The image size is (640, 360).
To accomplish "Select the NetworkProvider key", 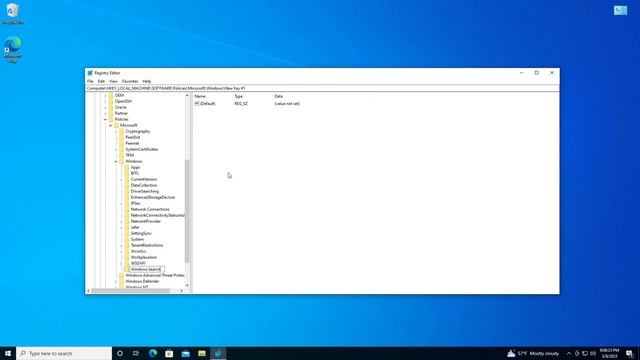I will pos(146,221).
